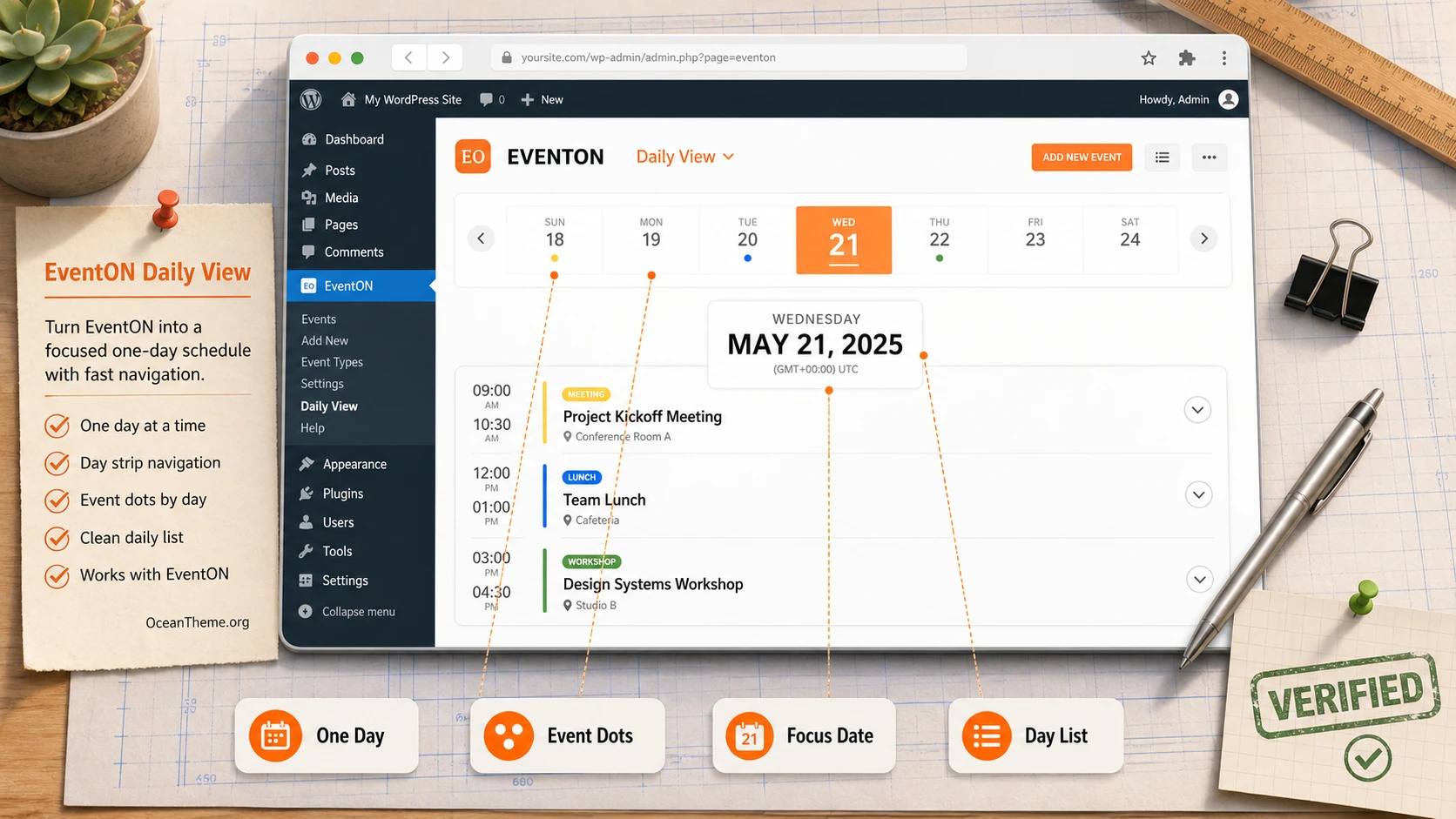Click the WORKSHOP category tag
This screenshot has width=1456, height=819.
592,561
